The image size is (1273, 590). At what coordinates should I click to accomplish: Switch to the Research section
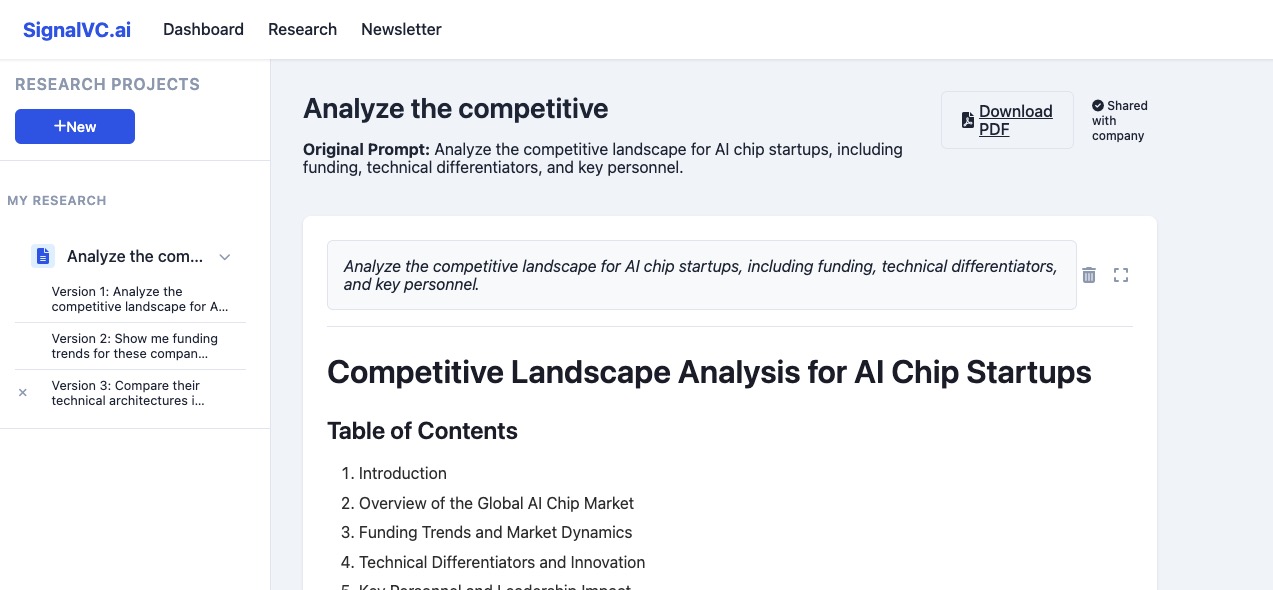click(x=302, y=29)
